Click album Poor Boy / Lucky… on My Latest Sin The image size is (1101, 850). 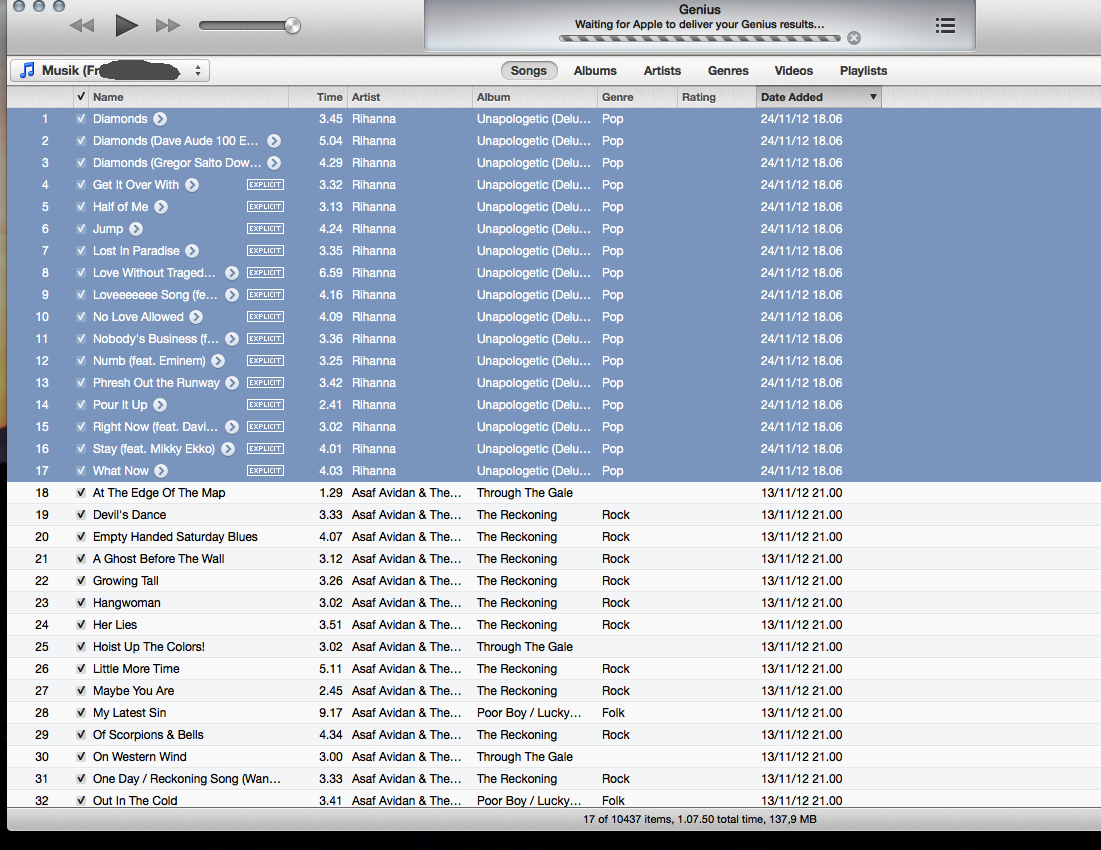click(x=529, y=712)
